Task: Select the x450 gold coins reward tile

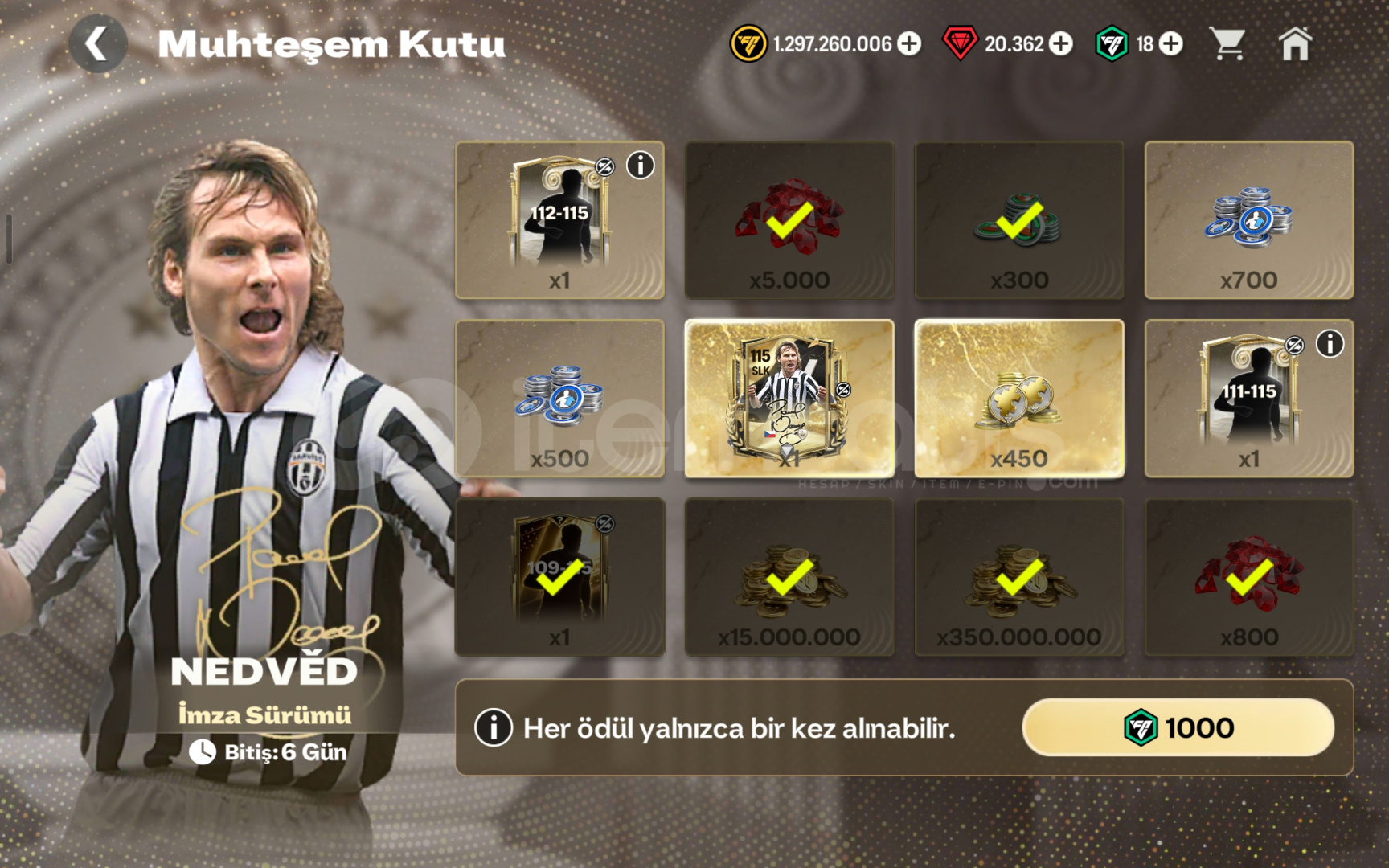Action: [1019, 399]
